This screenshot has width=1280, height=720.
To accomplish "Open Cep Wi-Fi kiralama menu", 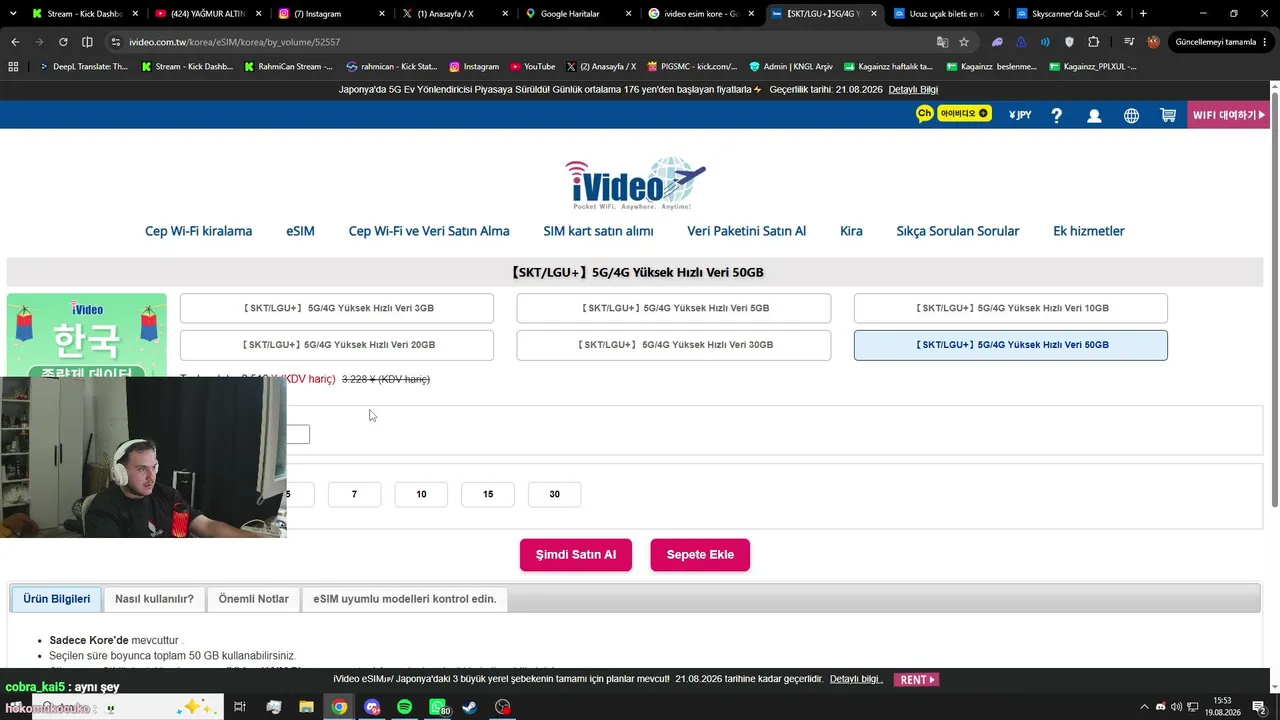I will pyautogui.click(x=198, y=231).
